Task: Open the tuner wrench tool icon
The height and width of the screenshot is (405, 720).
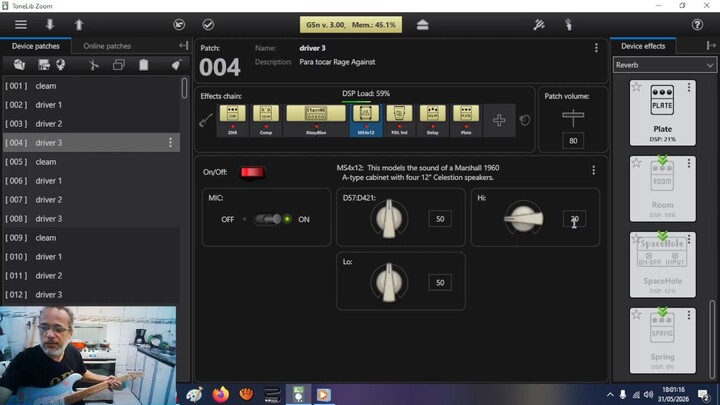Action: pos(539,25)
